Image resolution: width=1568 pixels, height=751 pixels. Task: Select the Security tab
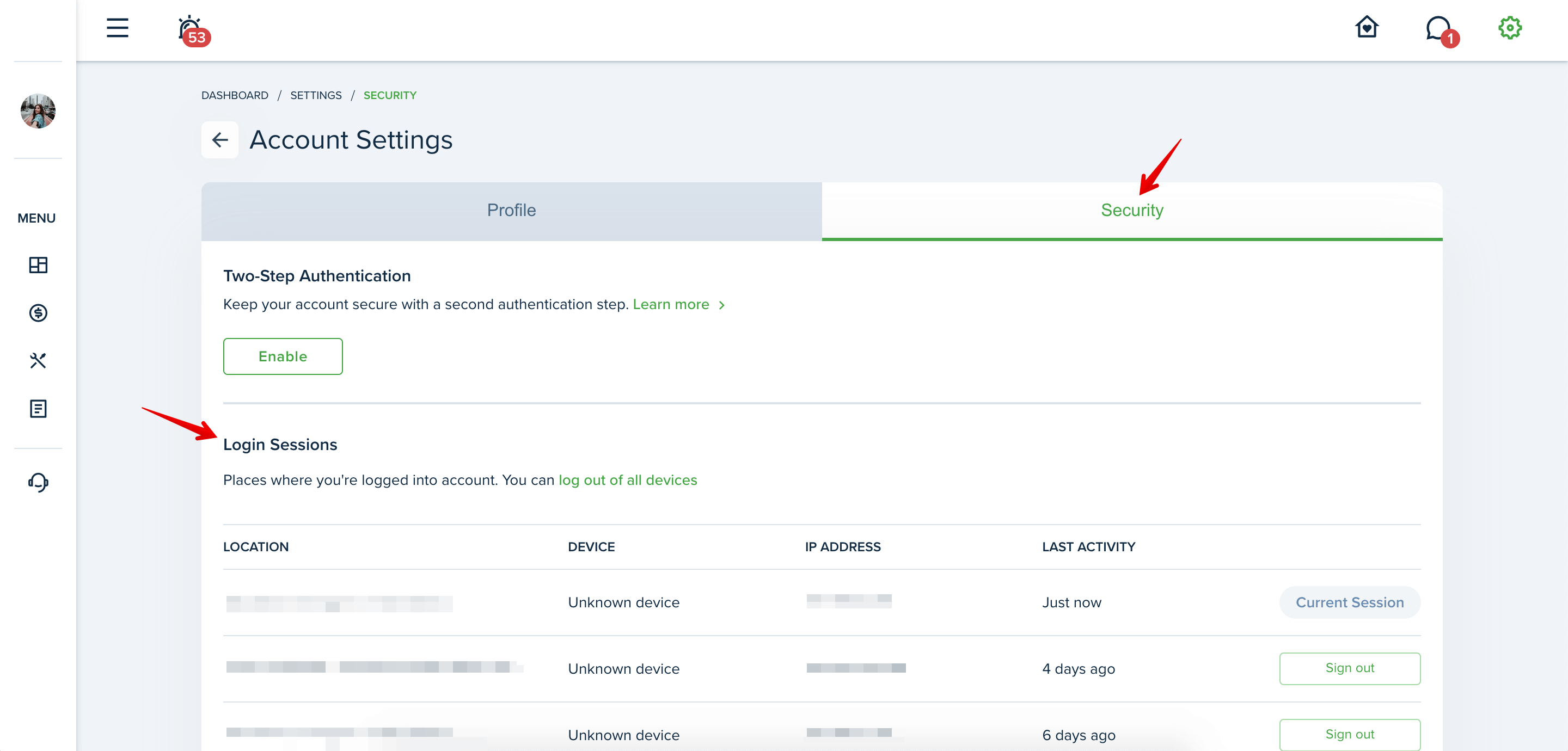coord(1131,211)
